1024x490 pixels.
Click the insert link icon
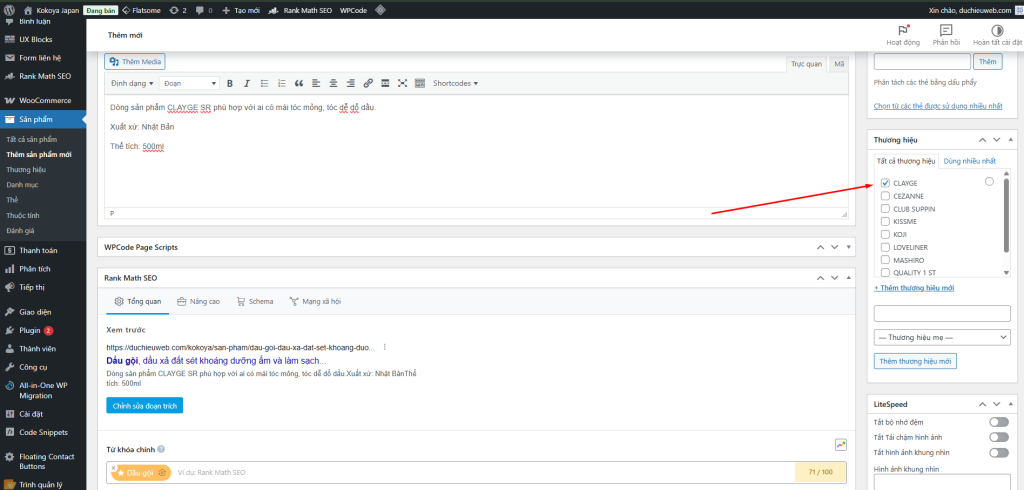pyautogui.click(x=368, y=83)
